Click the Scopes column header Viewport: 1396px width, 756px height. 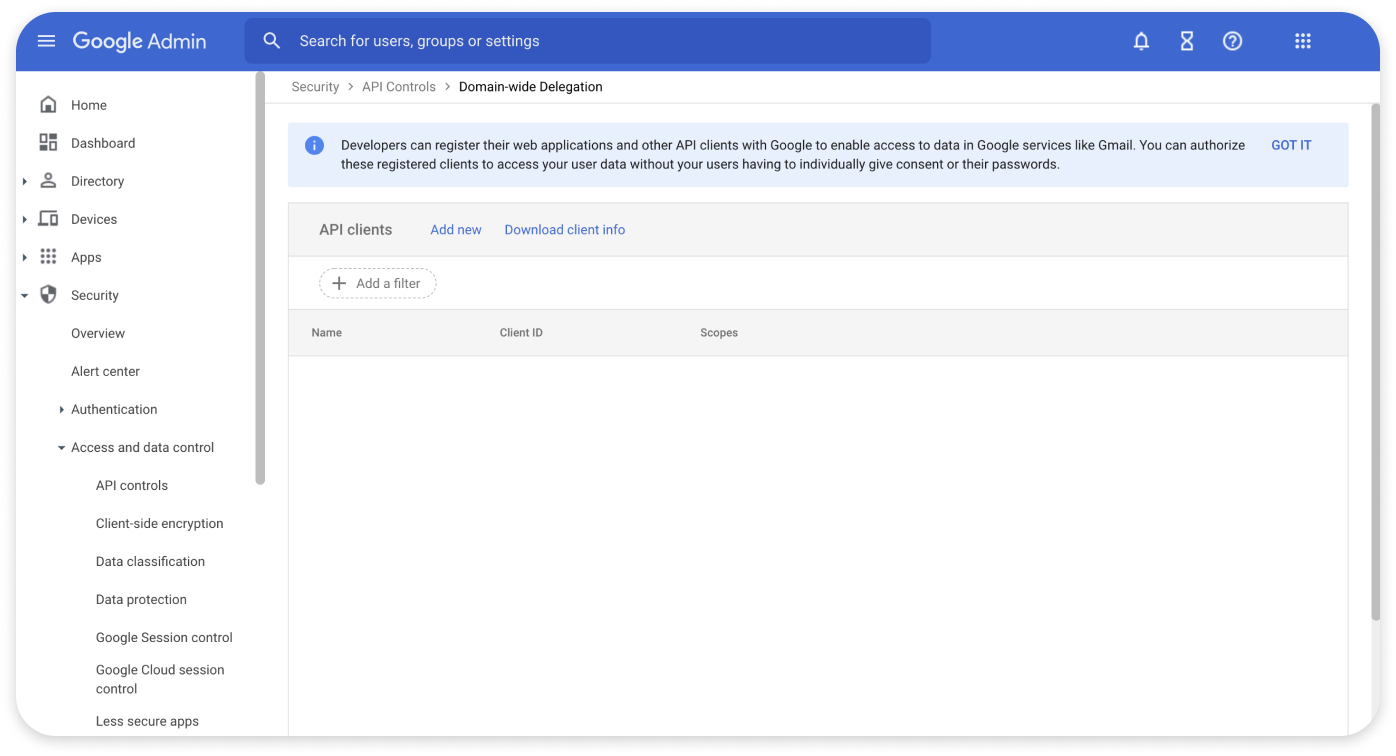[719, 333]
